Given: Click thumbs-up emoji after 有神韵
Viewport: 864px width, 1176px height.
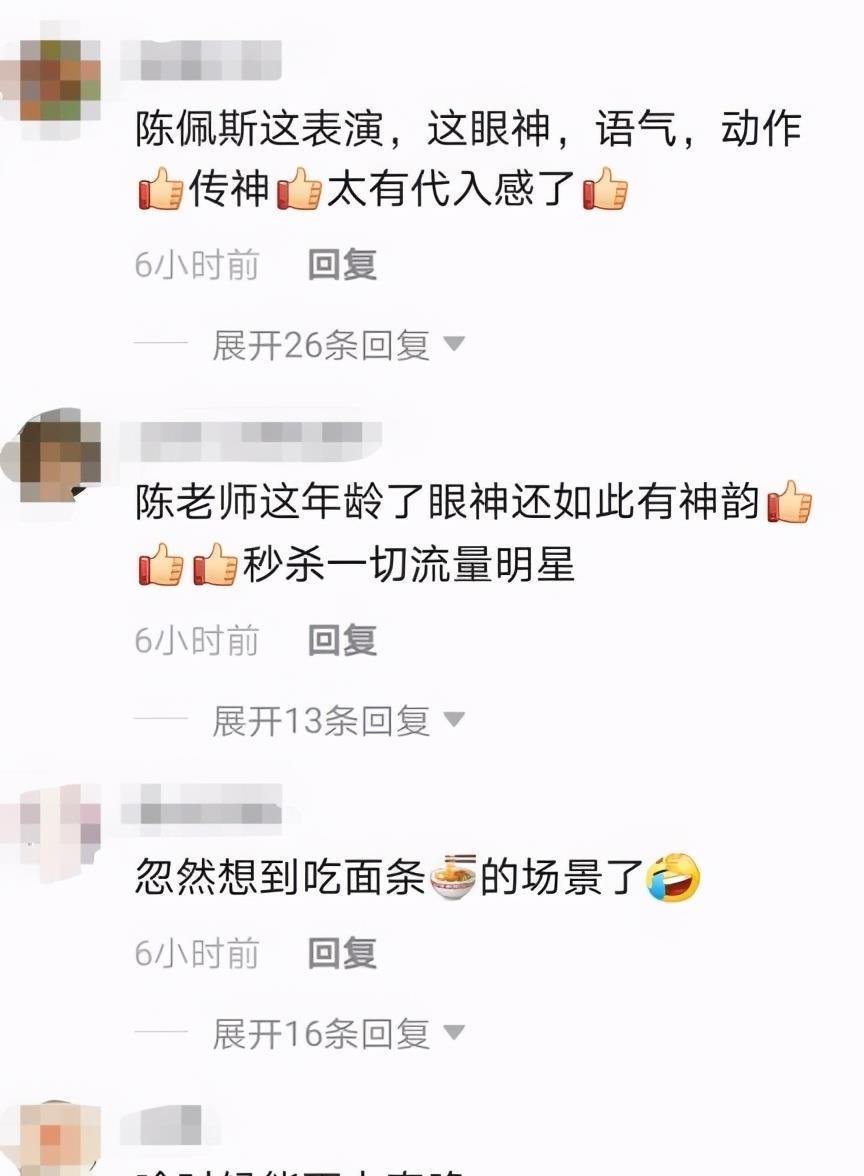Looking at the screenshot, I should pyautogui.click(x=790, y=502).
